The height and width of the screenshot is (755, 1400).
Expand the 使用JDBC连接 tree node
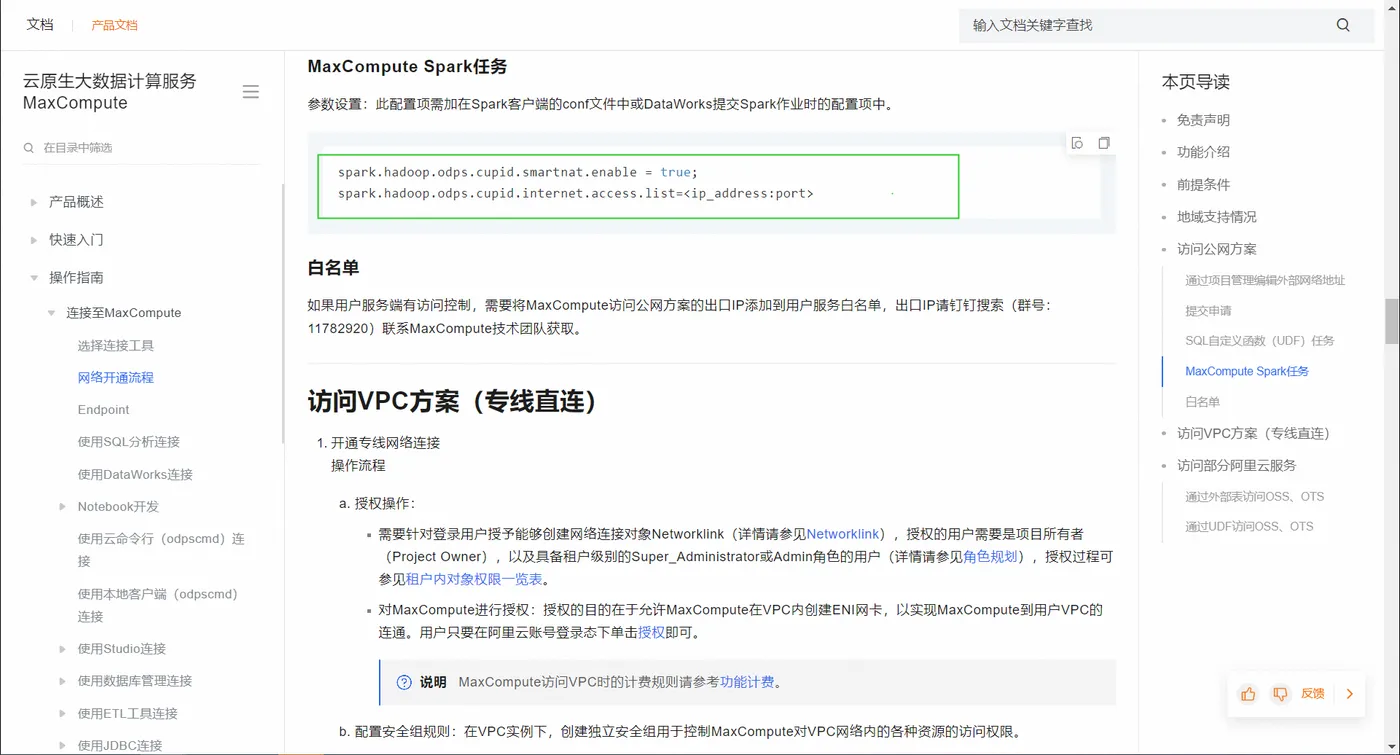coord(63,746)
